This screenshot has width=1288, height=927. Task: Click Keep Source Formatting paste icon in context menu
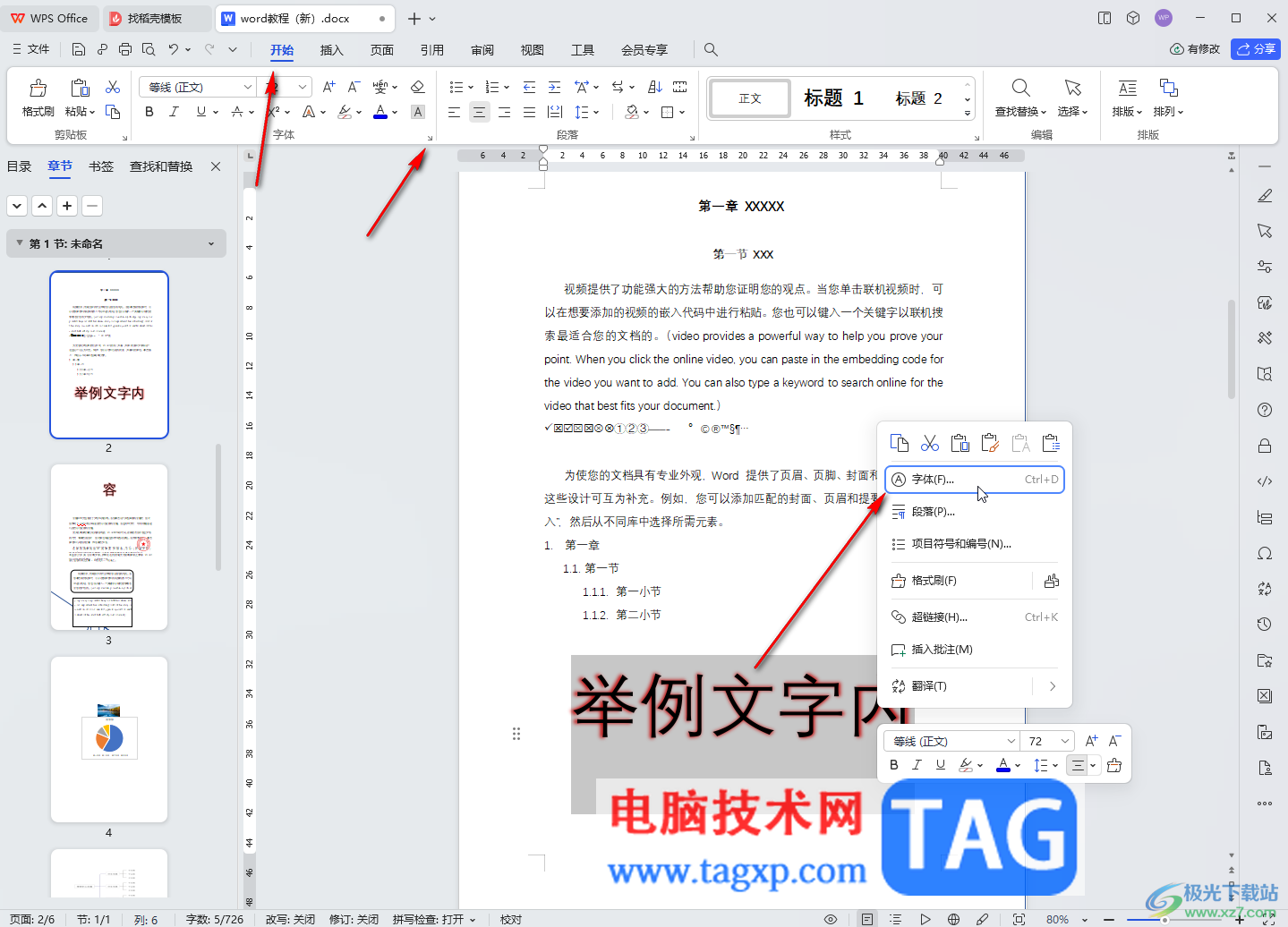[x=990, y=443]
